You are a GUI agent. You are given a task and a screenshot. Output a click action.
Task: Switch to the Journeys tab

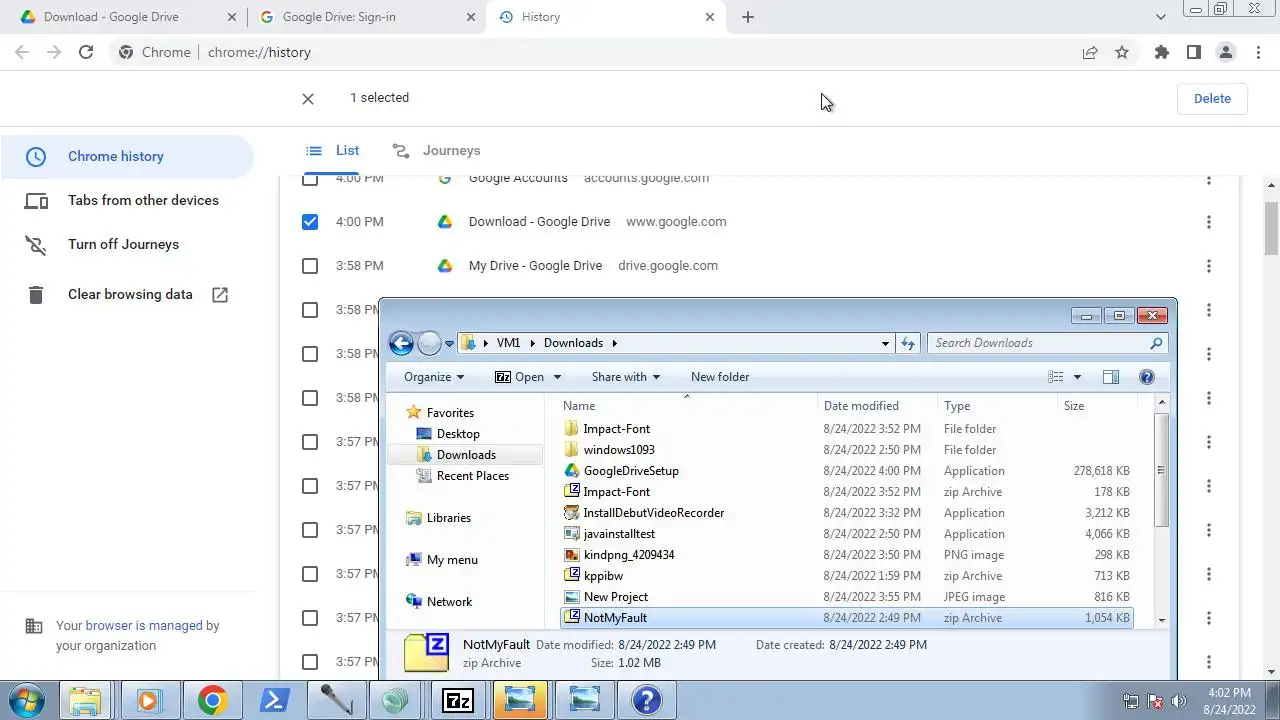(x=436, y=151)
